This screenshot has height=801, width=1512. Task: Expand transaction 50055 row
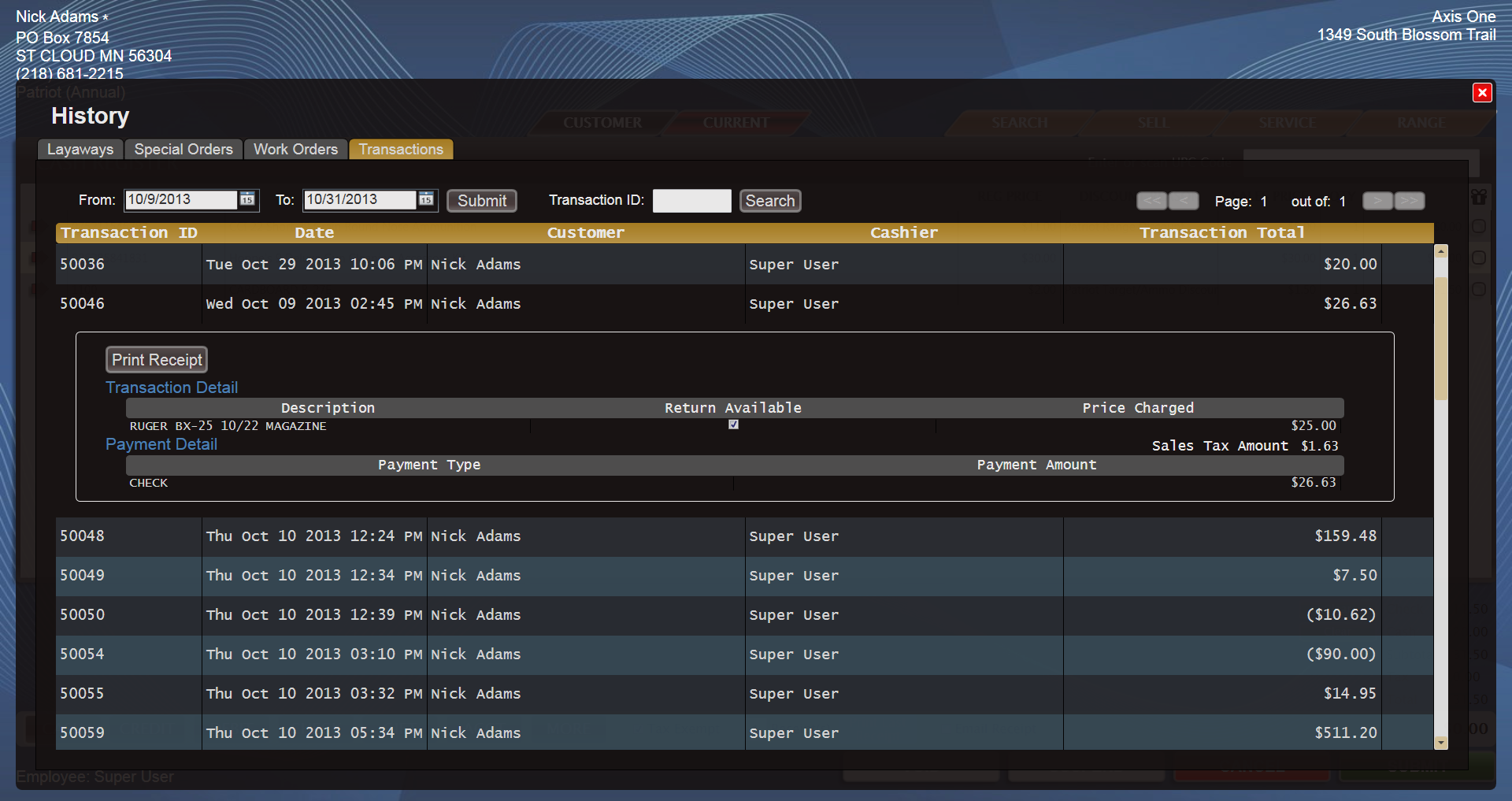point(744,694)
